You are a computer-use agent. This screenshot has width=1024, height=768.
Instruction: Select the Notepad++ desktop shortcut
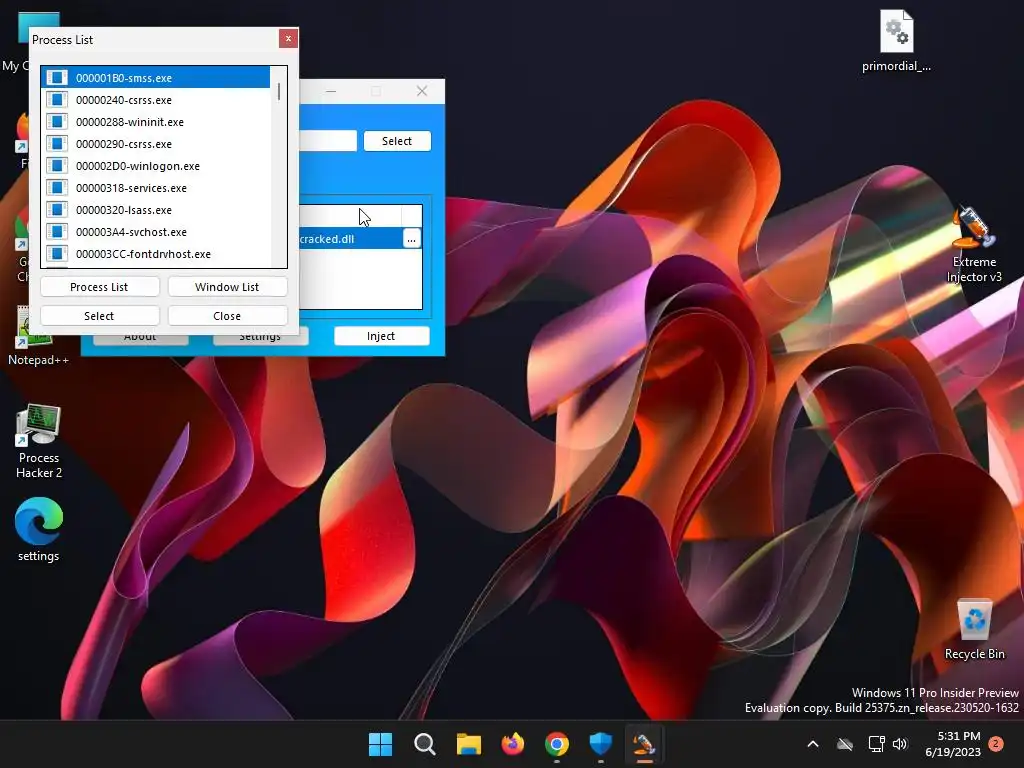click(39, 337)
